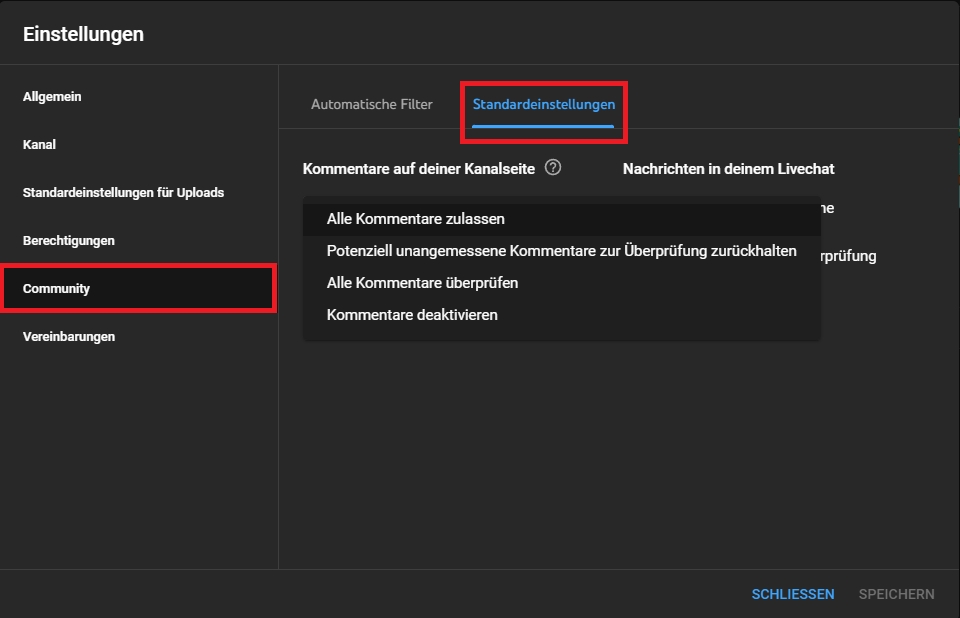The width and height of the screenshot is (960, 618).
Task: Click the 'Kommentare auf deiner Kanalseite' label
Action: click(418, 169)
